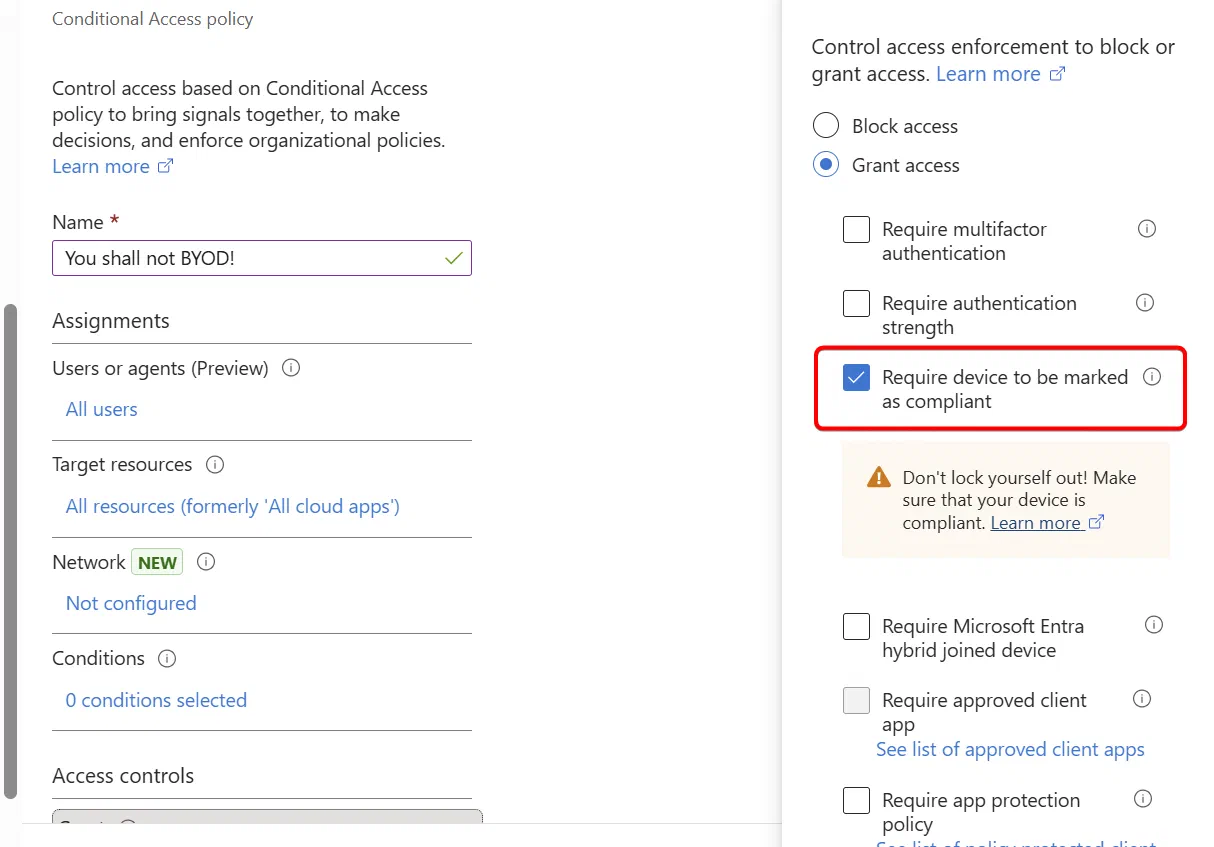Click info icon next to Users or agents

[x=291, y=368]
